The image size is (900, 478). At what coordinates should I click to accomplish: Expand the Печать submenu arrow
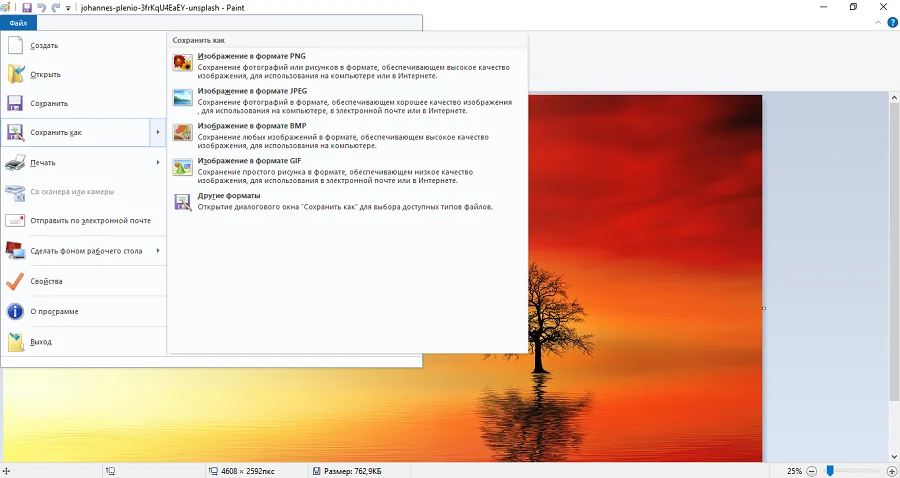pos(158,162)
